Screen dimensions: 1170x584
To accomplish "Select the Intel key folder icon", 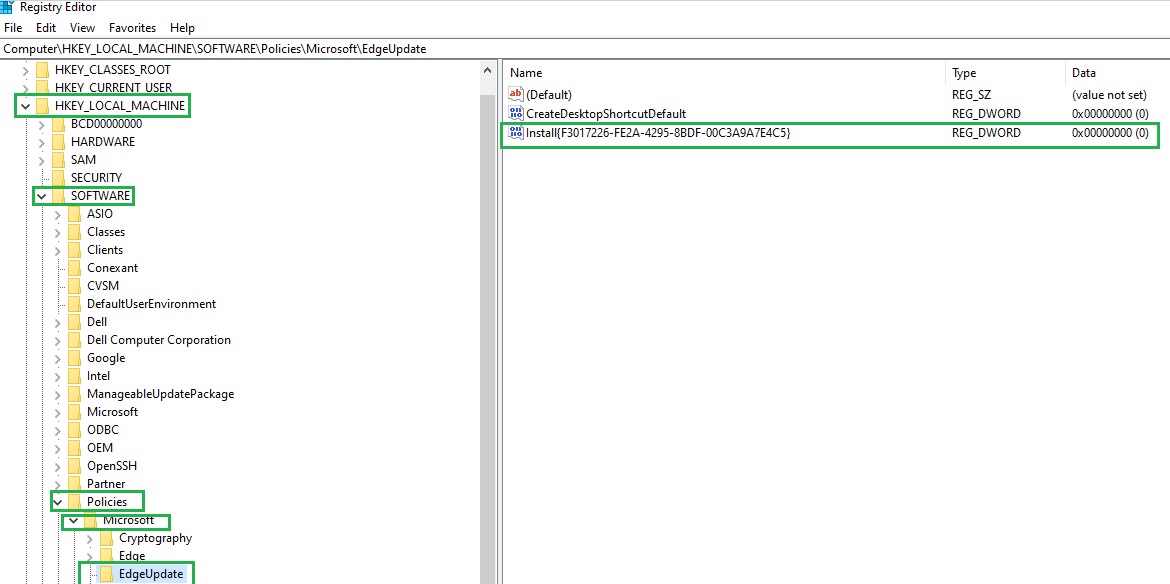I will click(x=74, y=376).
